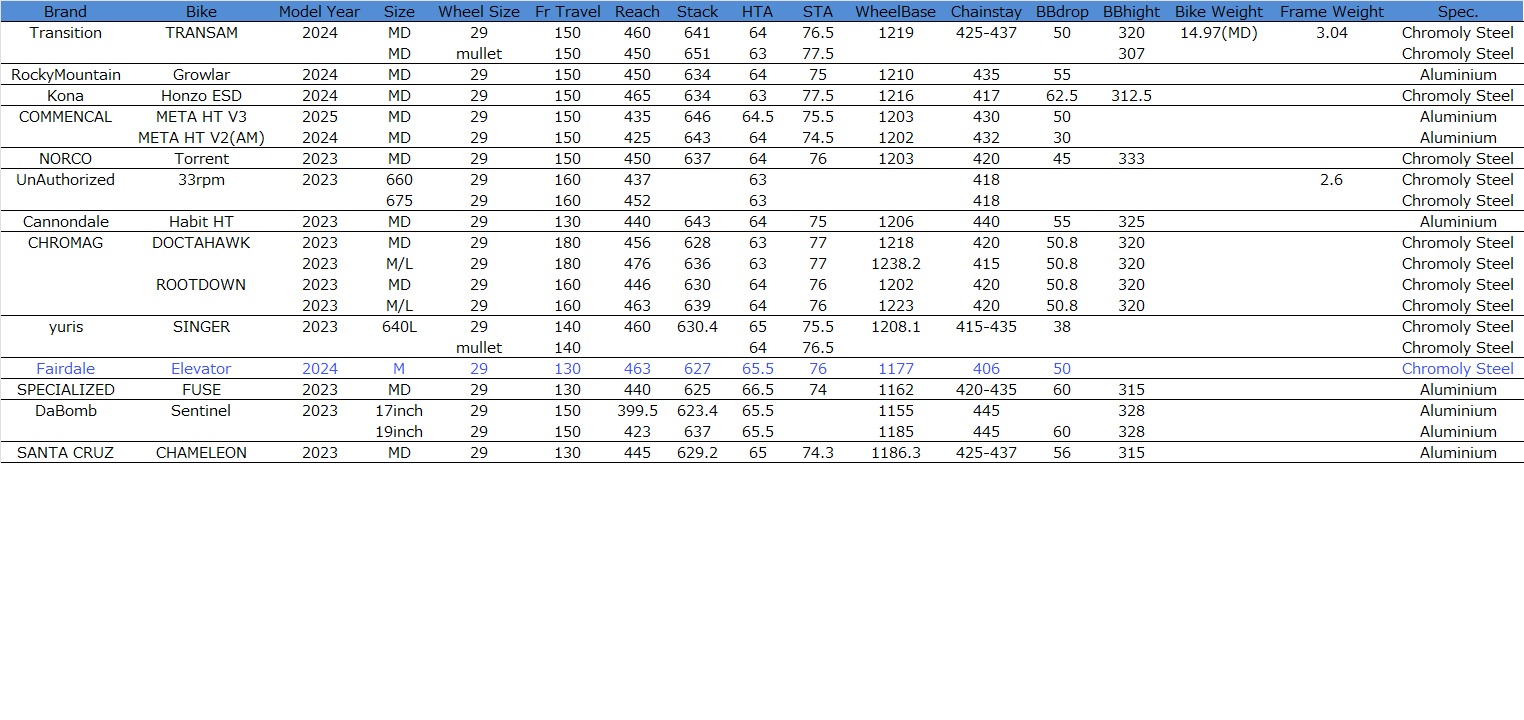Click the Model Year header cell

click(319, 12)
